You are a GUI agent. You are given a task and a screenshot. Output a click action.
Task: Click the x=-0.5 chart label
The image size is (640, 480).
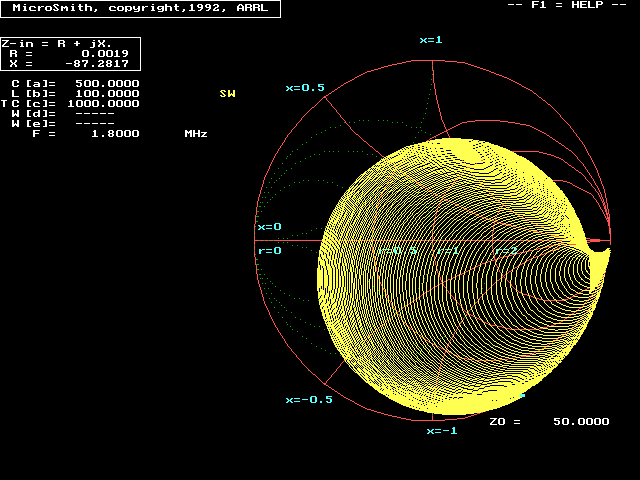[309, 400]
